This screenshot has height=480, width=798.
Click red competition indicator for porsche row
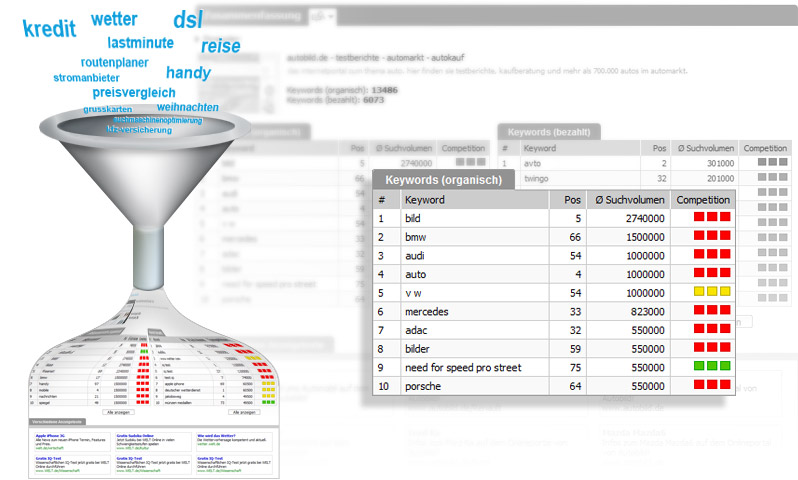tap(712, 384)
